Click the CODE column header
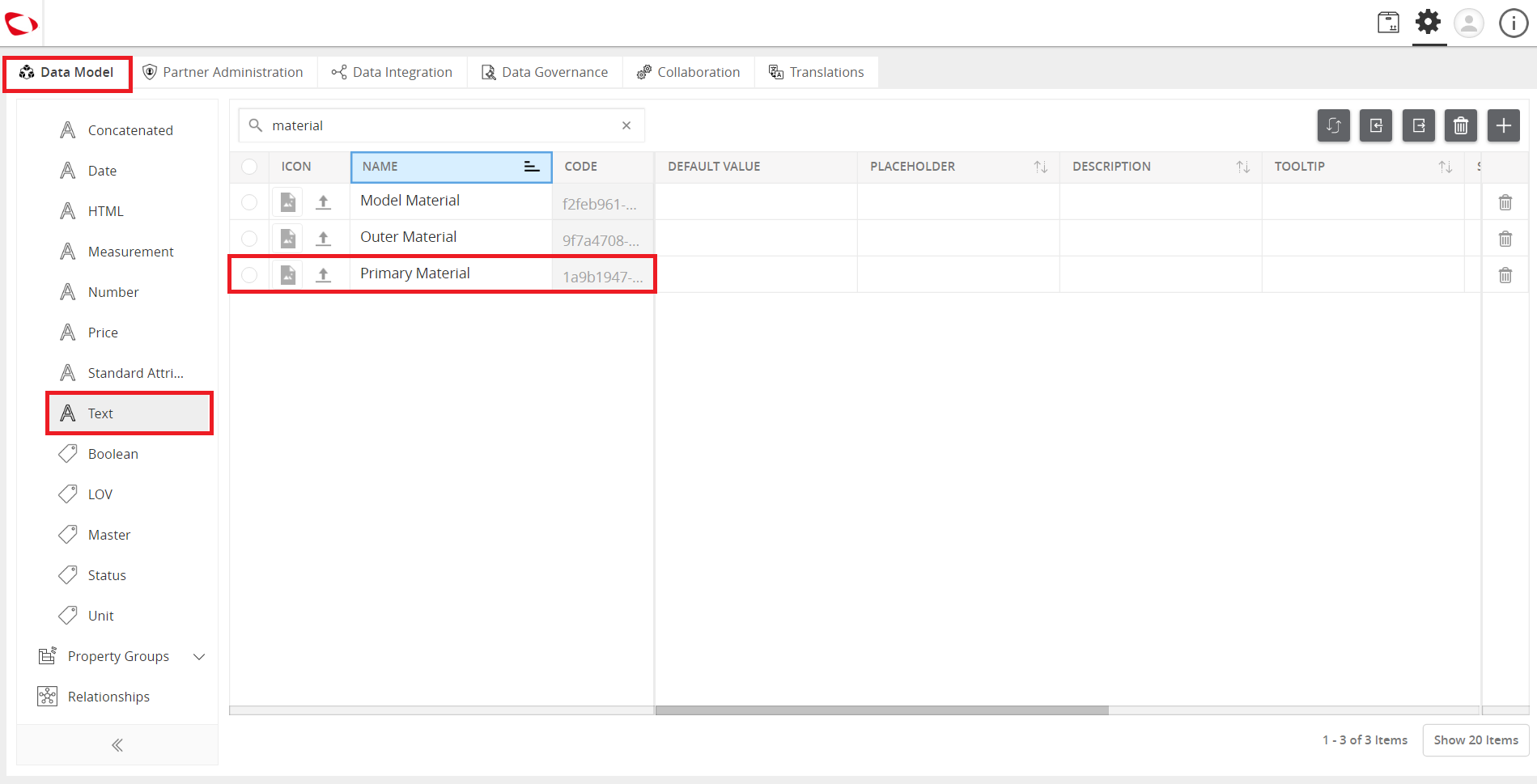This screenshot has height=784, width=1537. (603, 167)
